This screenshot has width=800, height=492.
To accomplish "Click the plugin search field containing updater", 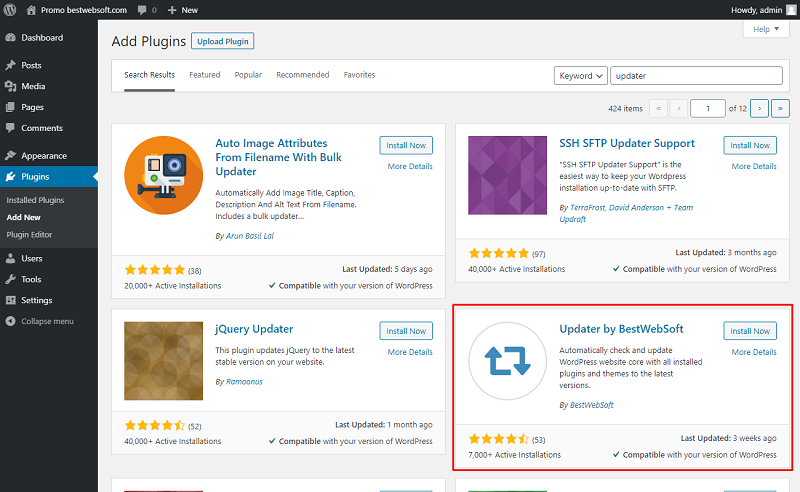I will tap(696, 76).
